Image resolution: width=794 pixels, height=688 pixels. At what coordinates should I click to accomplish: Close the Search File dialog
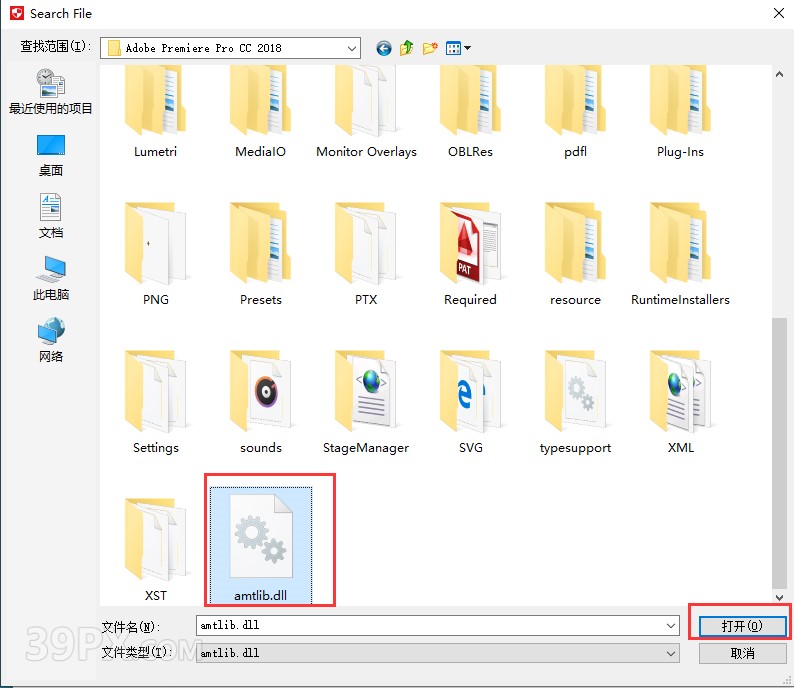point(779,13)
